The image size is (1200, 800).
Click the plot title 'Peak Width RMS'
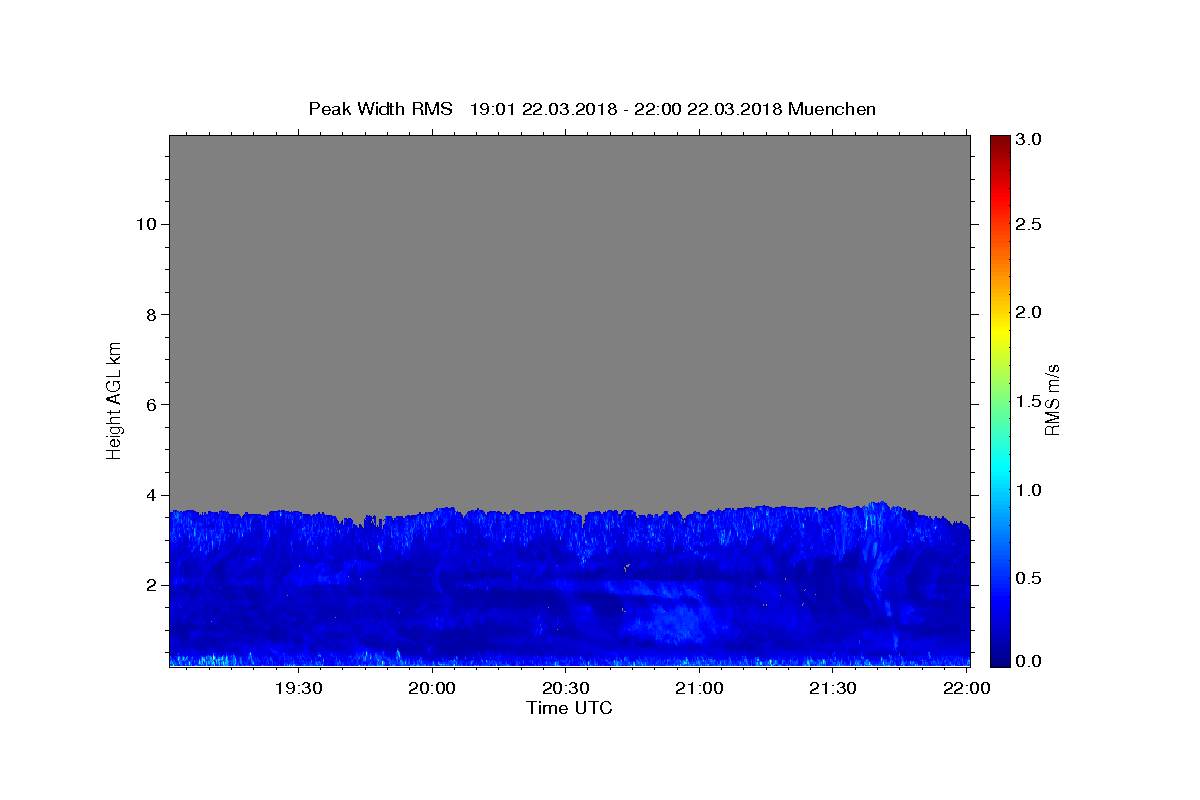[380, 109]
